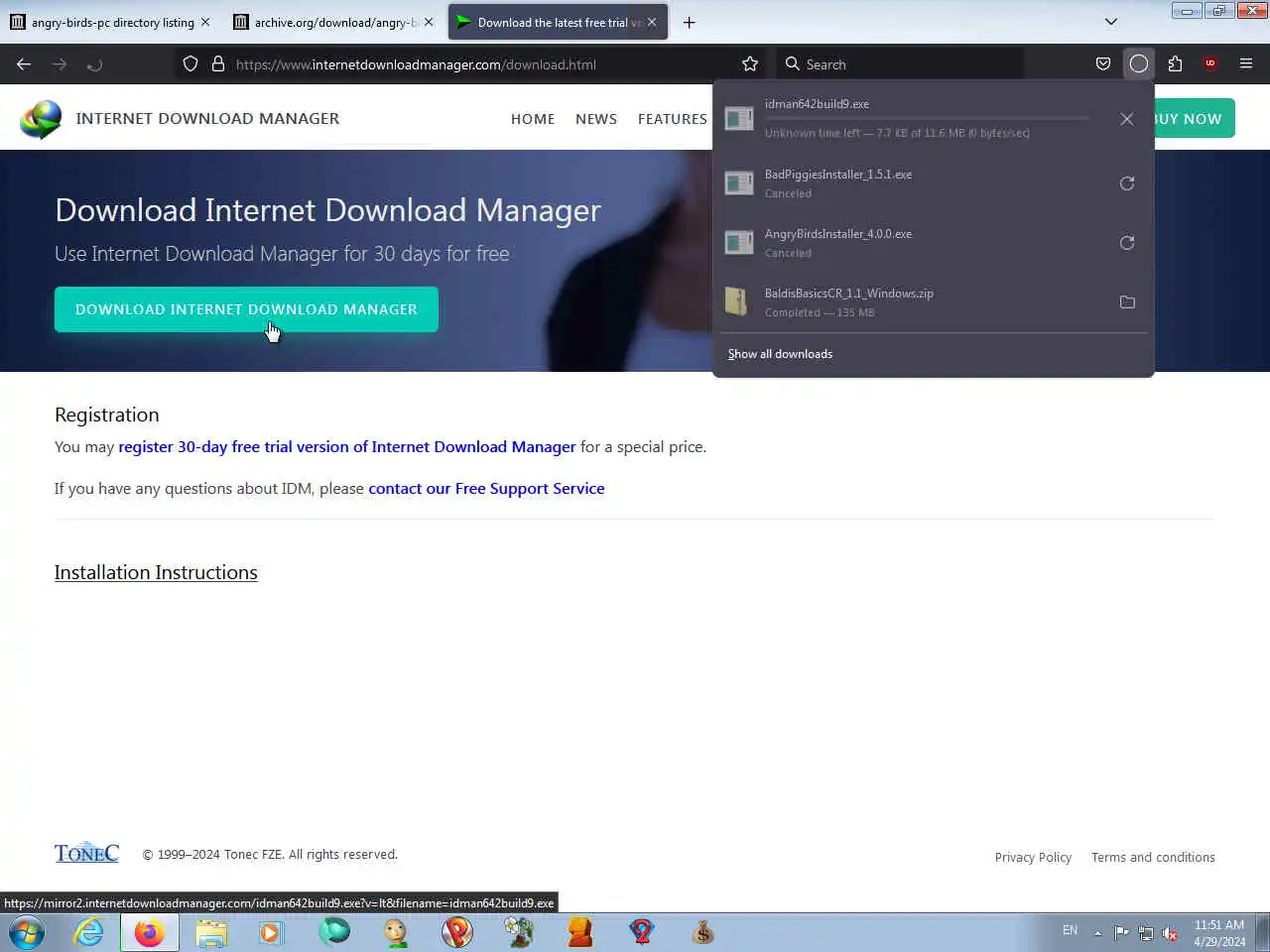Open the NEWS navigation item
The image size is (1270, 952).
[x=596, y=119]
